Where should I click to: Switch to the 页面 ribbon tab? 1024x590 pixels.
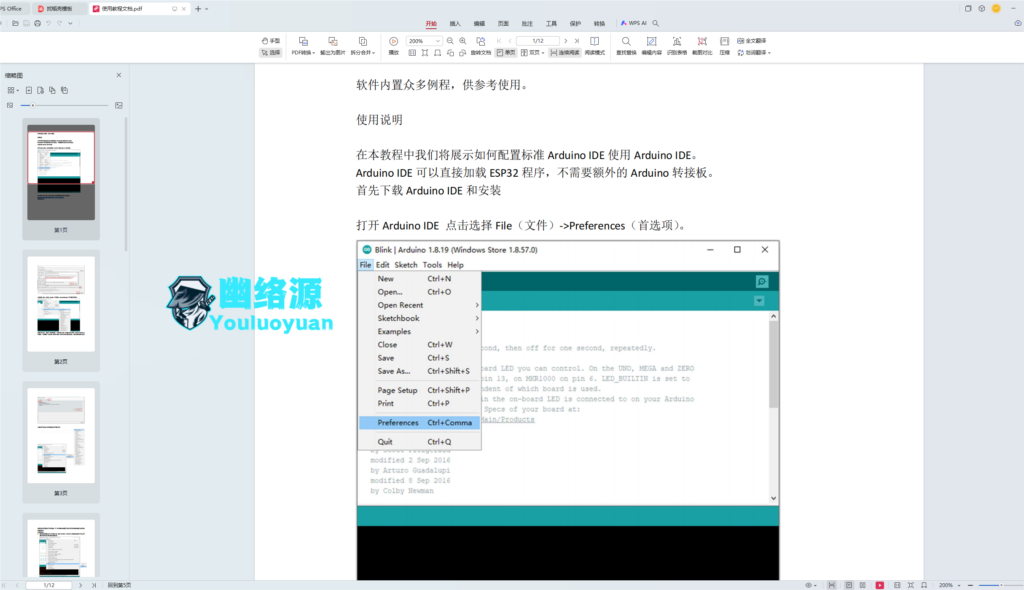tap(503, 24)
